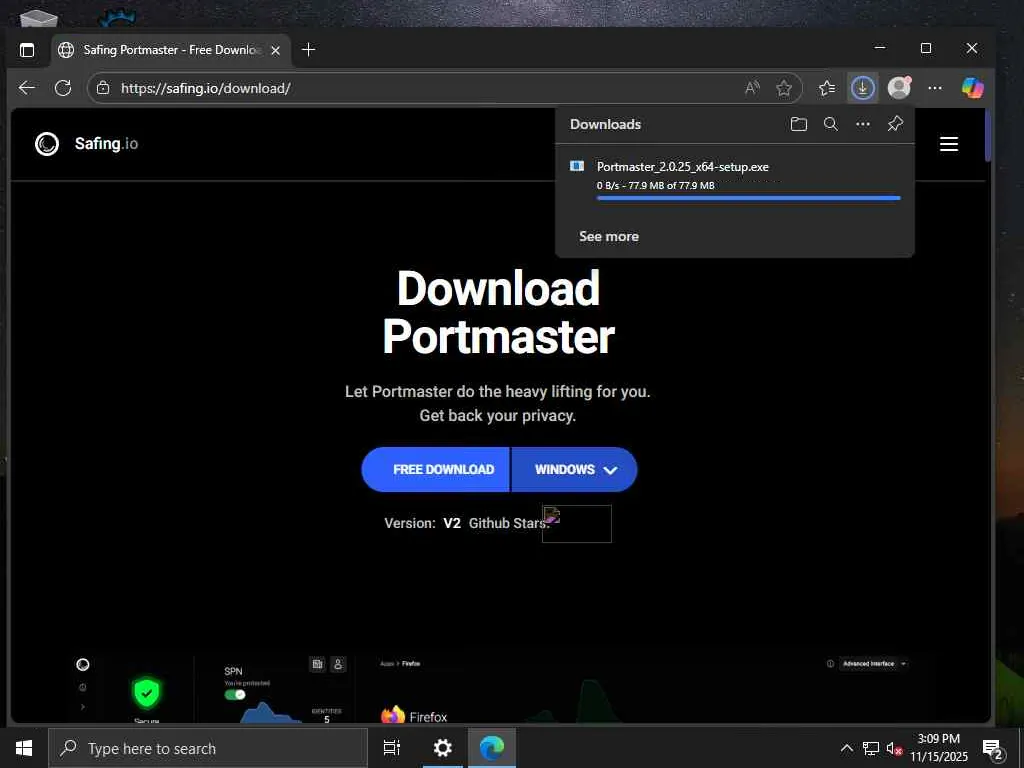The width and height of the screenshot is (1024, 768).
Task: Open the taskbar clock and date
Action: pos(939,748)
